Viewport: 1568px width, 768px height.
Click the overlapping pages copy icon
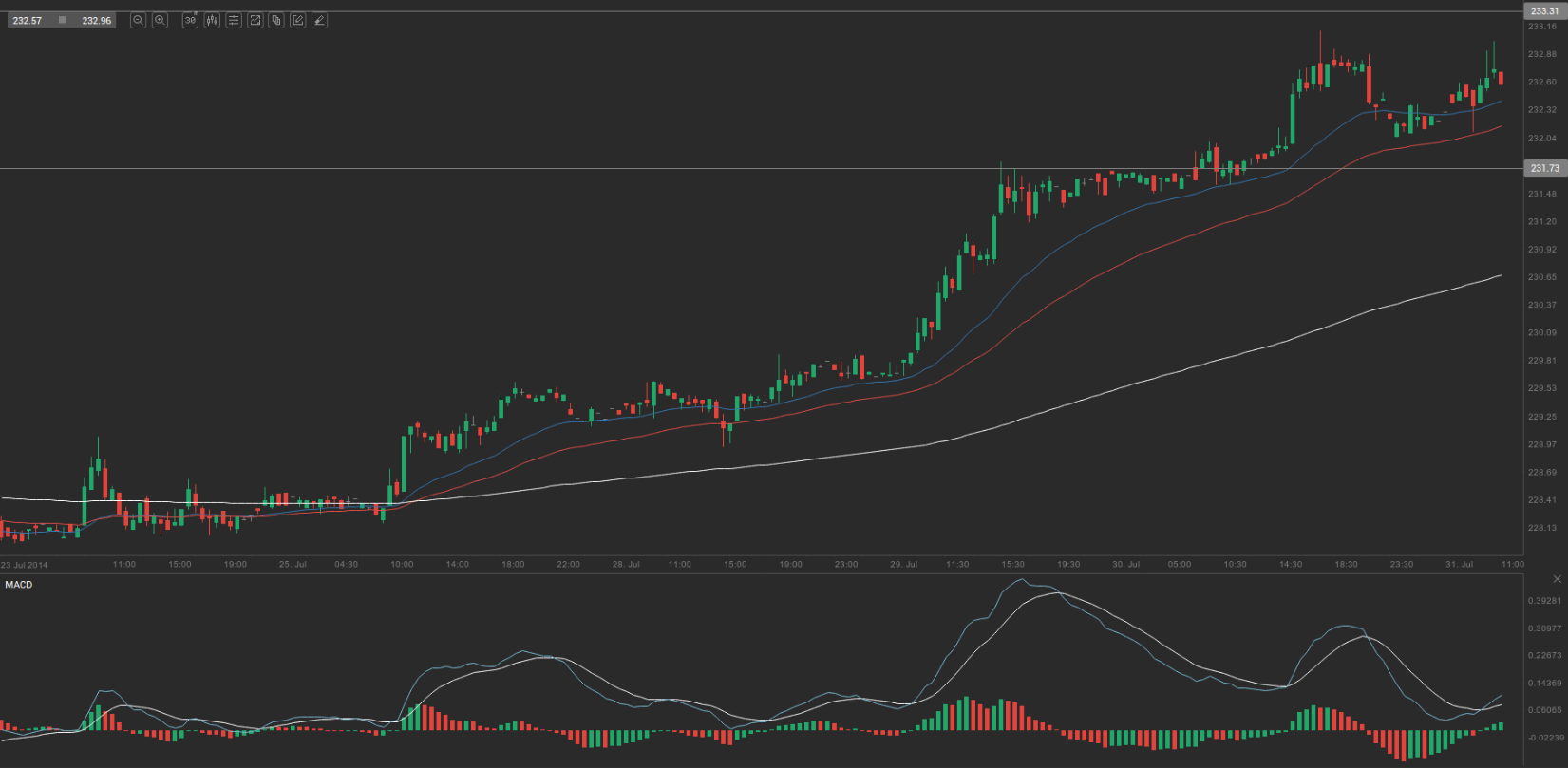point(276,20)
